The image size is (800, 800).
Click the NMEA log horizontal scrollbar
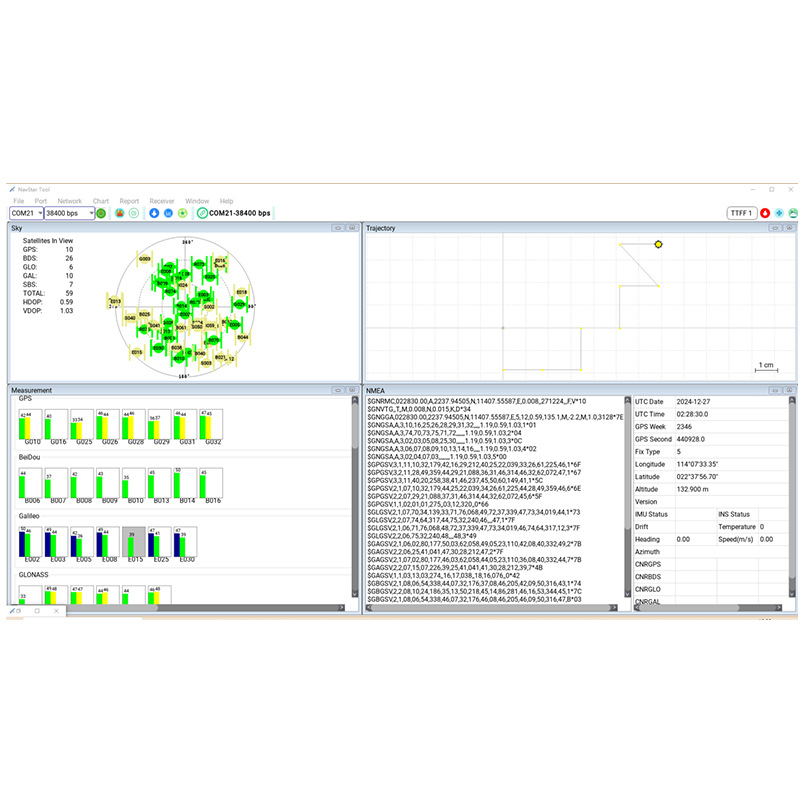pos(492,608)
